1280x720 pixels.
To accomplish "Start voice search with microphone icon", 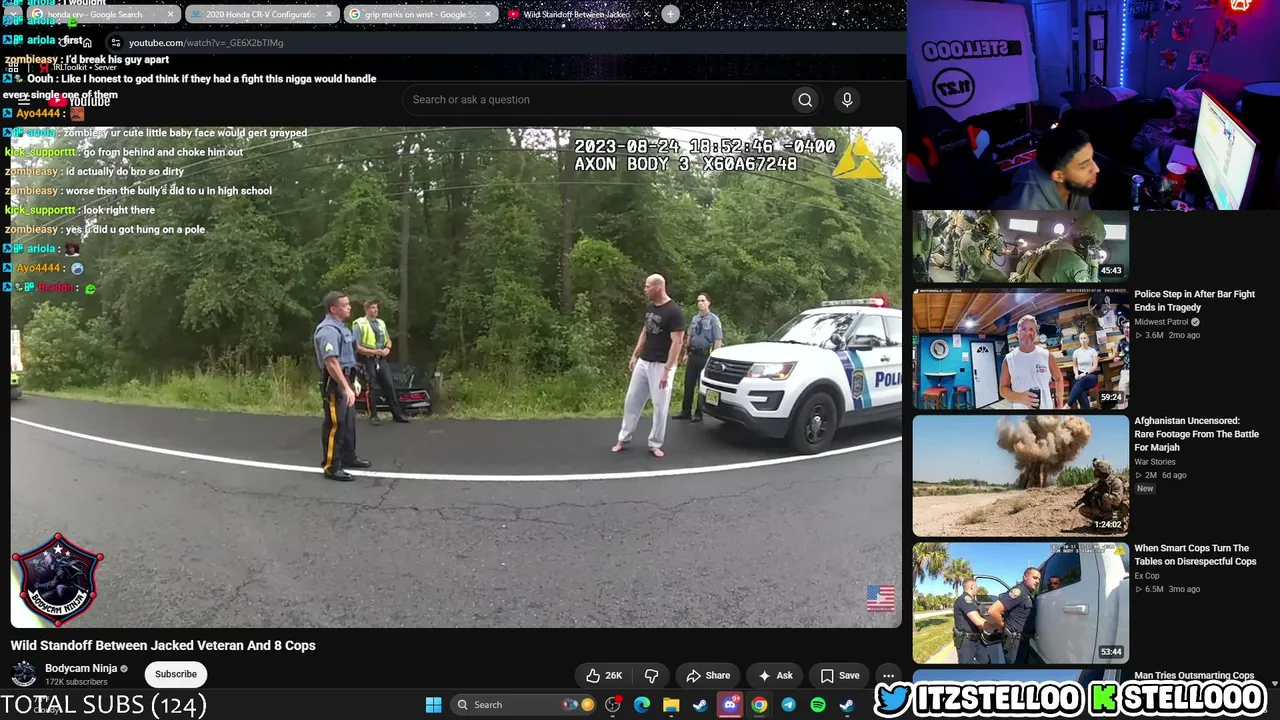I will click(x=847, y=100).
